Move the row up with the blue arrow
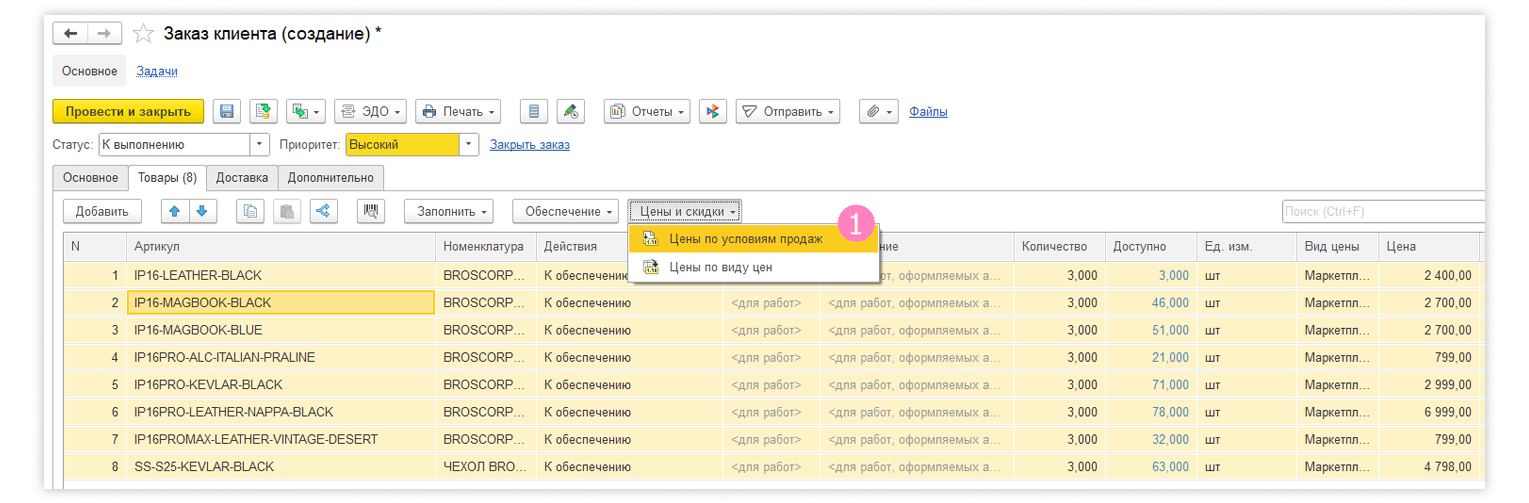Image resolution: width=1529 pixels, height=503 pixels. coord(174,211)
